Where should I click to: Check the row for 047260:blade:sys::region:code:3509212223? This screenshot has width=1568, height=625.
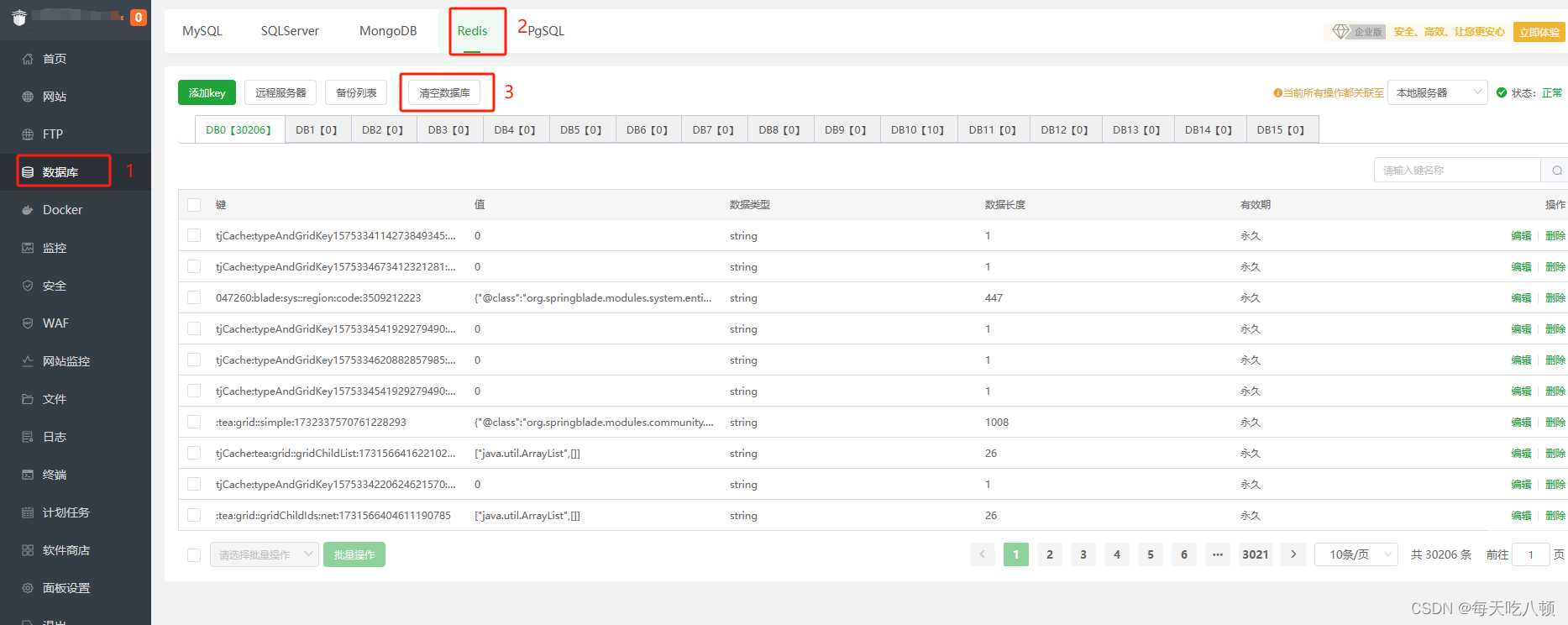(x=194, y=298)
